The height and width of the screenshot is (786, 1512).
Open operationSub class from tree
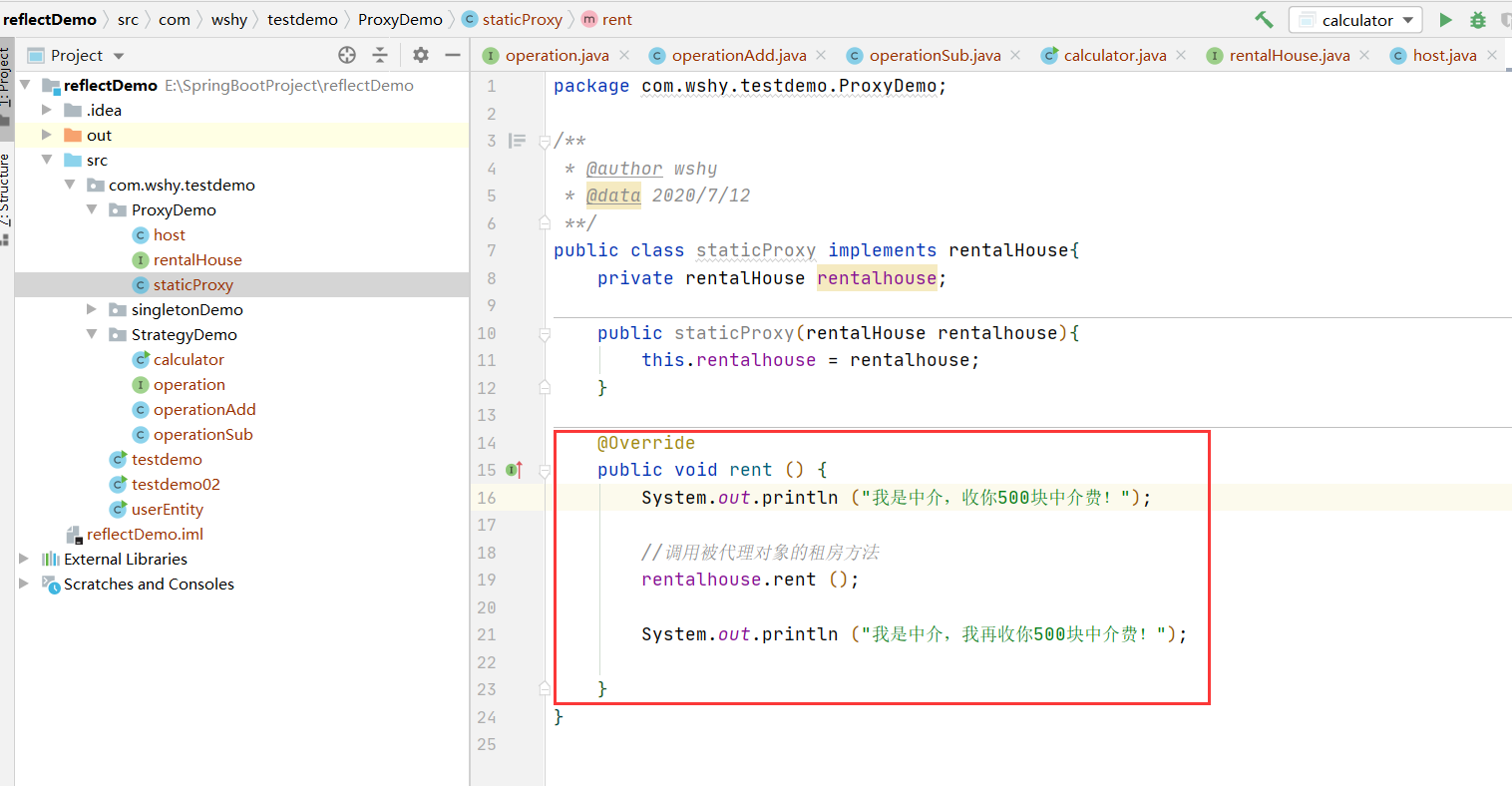(202, 434)
